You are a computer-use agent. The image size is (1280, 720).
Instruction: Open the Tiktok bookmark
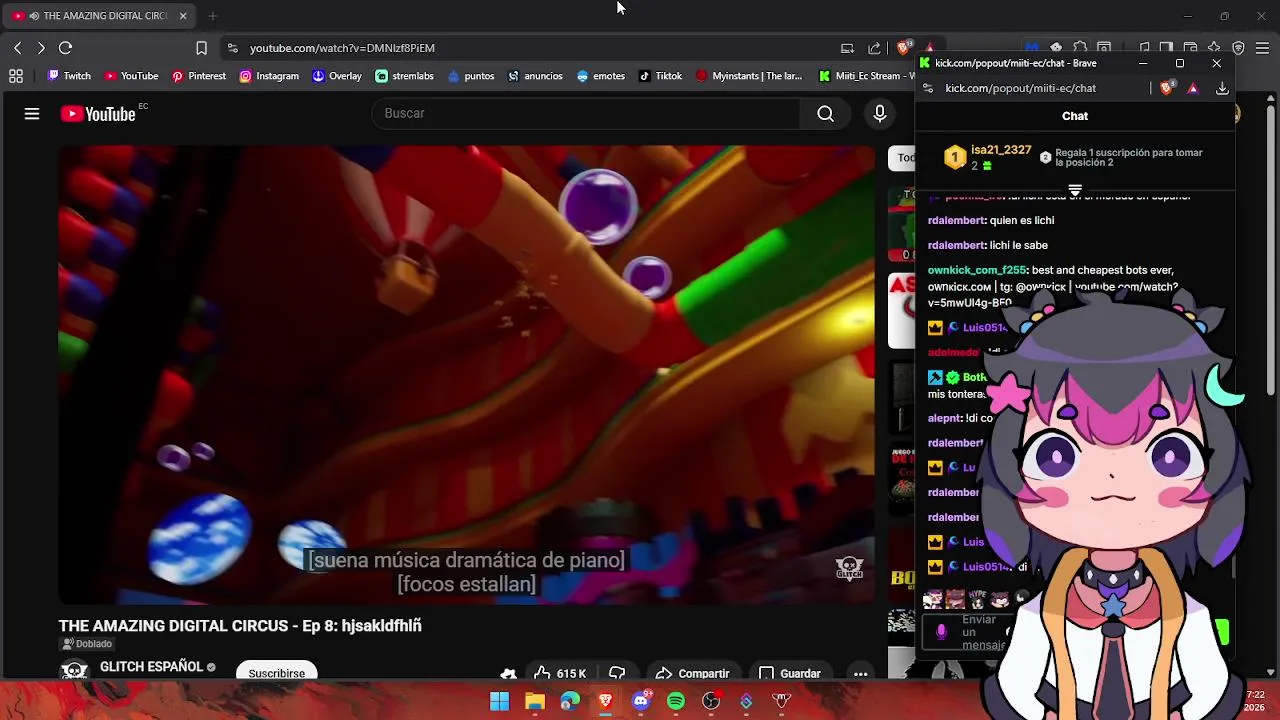point(661,76)
